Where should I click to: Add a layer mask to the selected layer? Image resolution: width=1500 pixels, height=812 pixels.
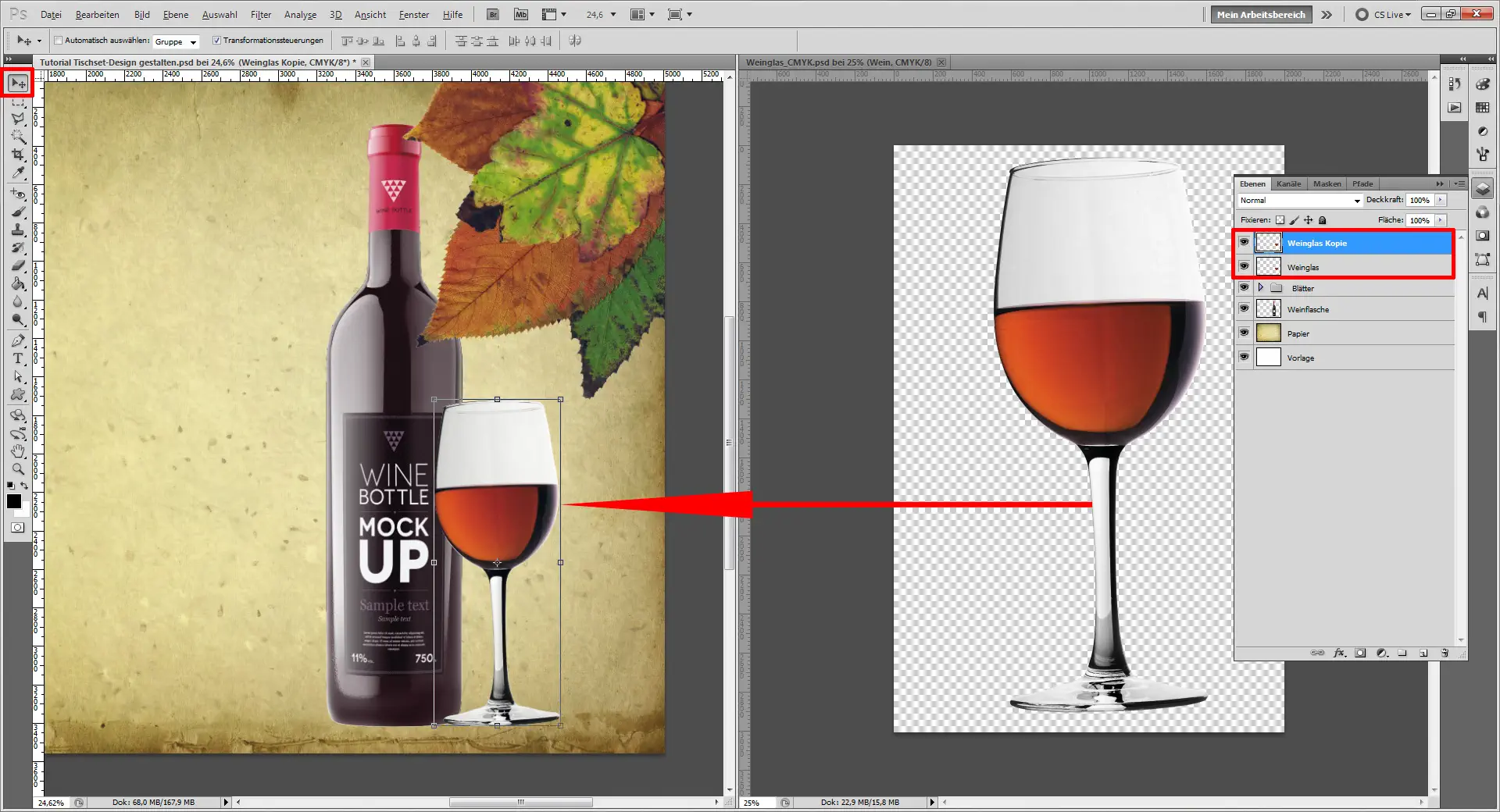[x=1361, y=653]
